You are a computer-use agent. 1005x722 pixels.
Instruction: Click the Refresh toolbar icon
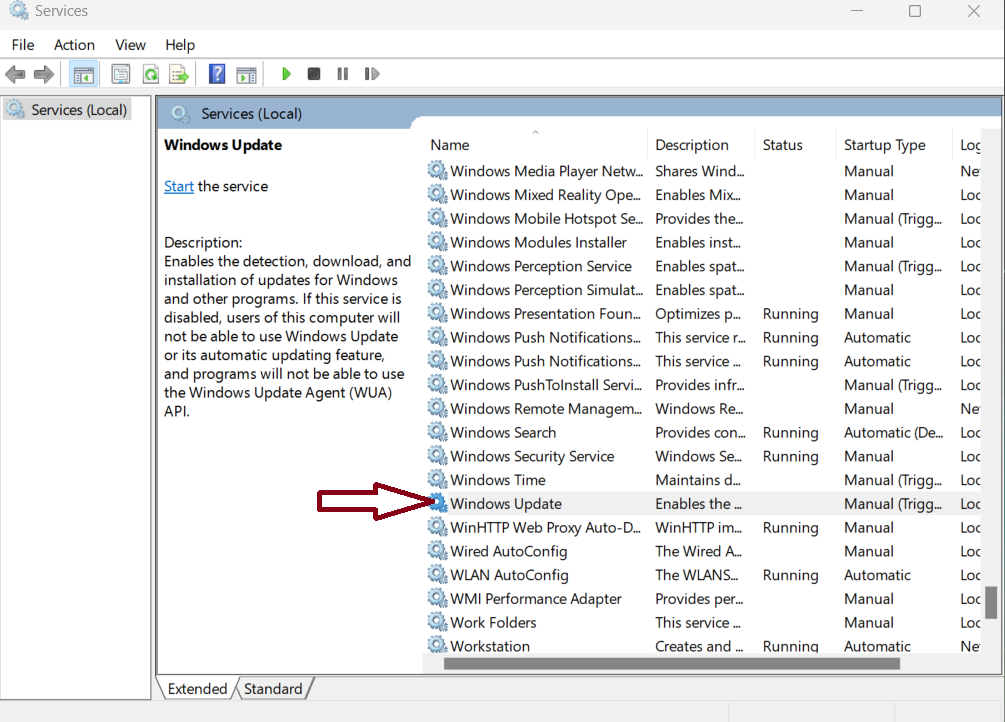tap(150, 74)
